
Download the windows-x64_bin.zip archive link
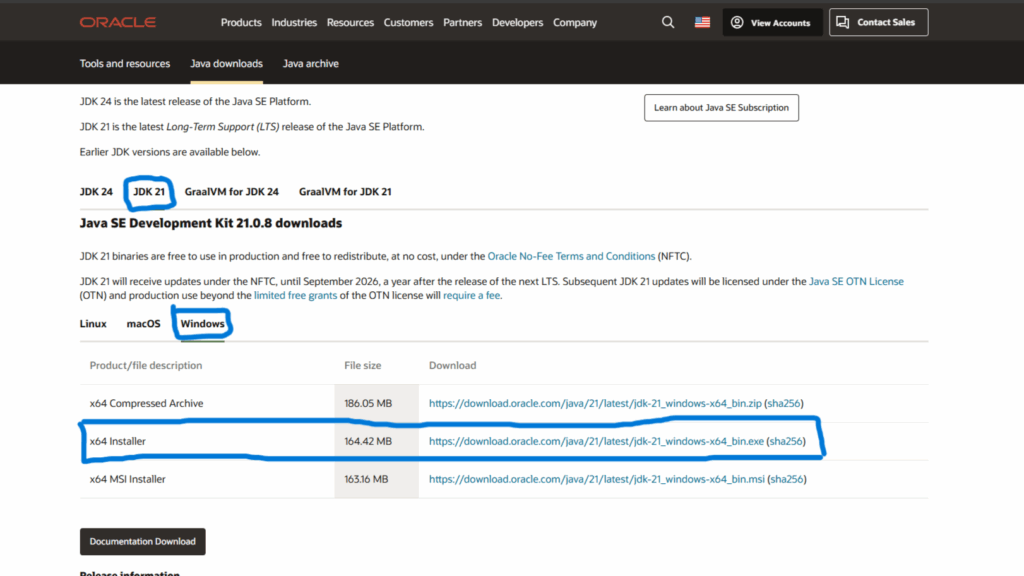click(x=595, y=404)
